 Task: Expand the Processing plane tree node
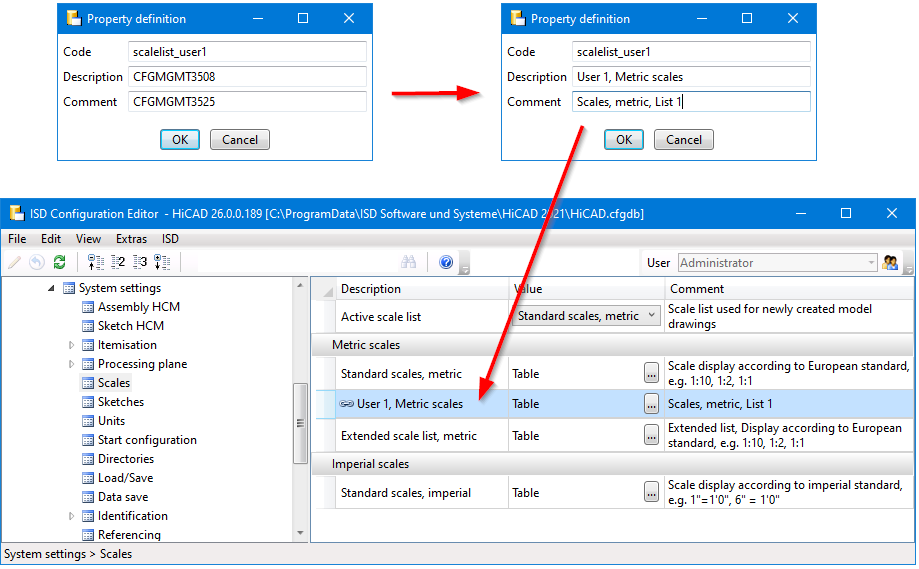[72, 364]
